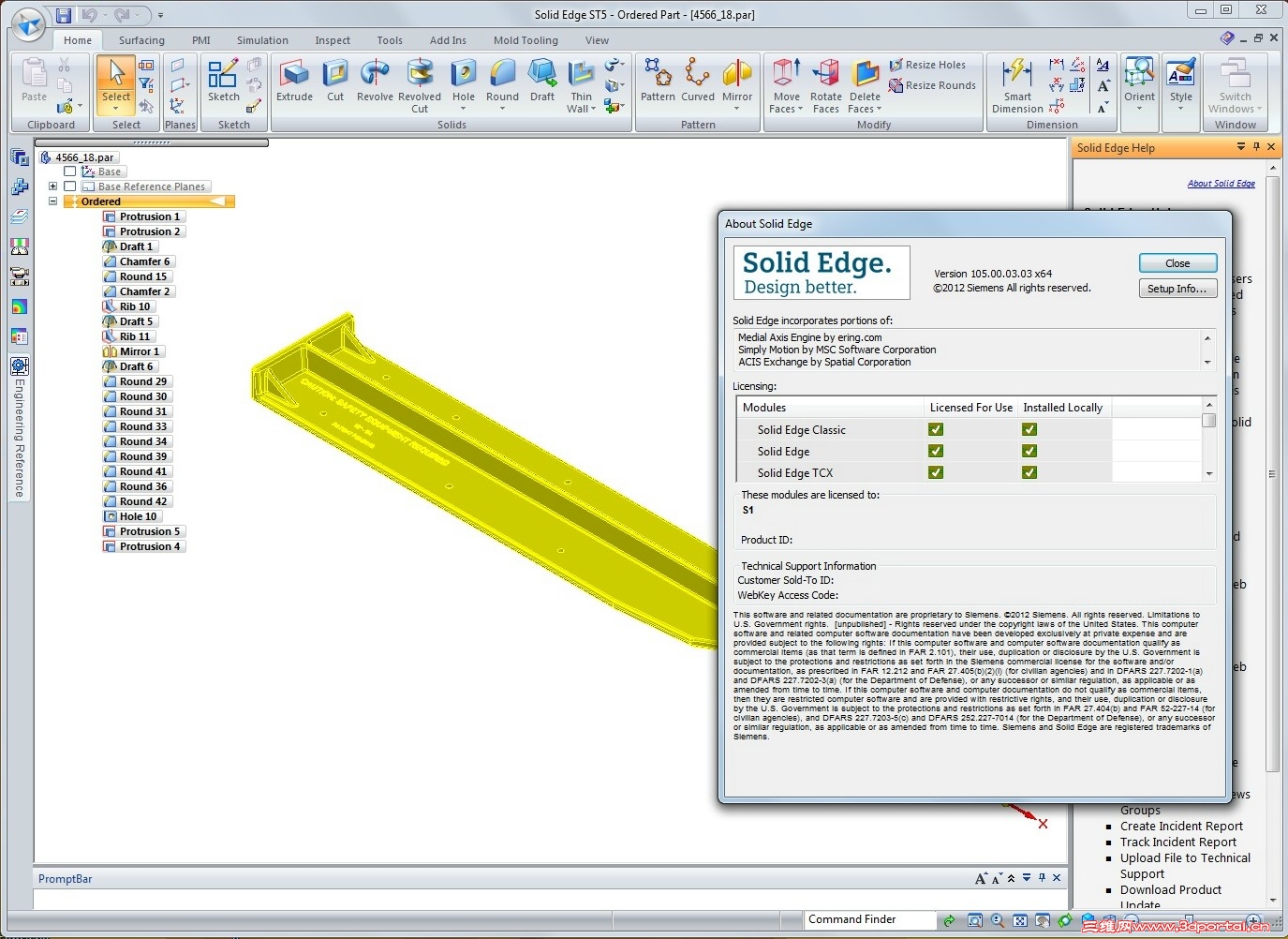Click the Setup Info button

pos(1177,289)
